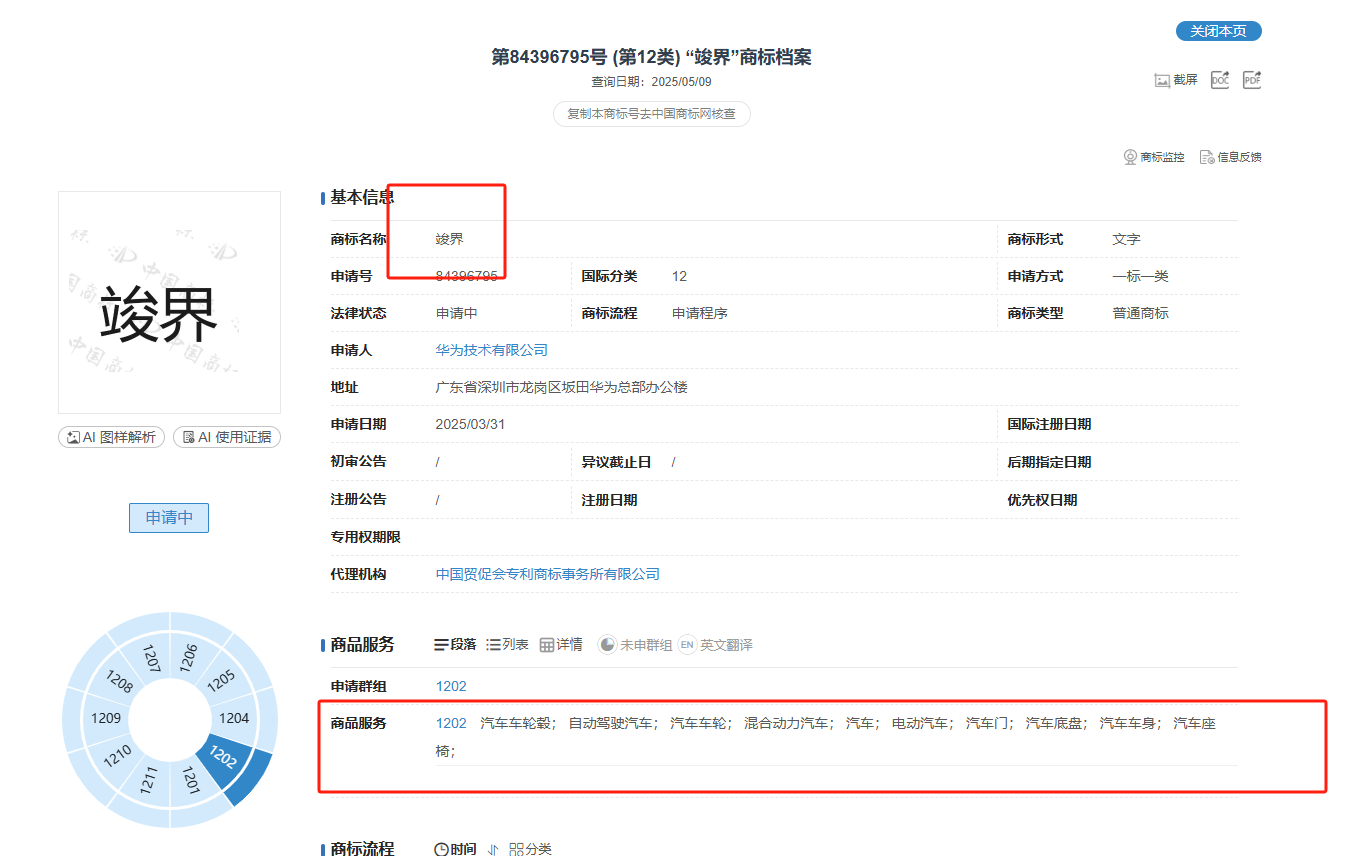Click the 申请中 status button under trademark image
Image resolution: width=1361 pixels, height=856 pixels.
[x=169, y=518]
